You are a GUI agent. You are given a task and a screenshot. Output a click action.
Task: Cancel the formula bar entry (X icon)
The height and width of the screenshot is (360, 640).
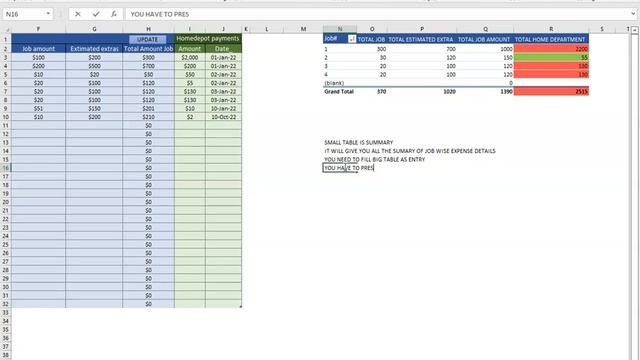tap(78, 14)
